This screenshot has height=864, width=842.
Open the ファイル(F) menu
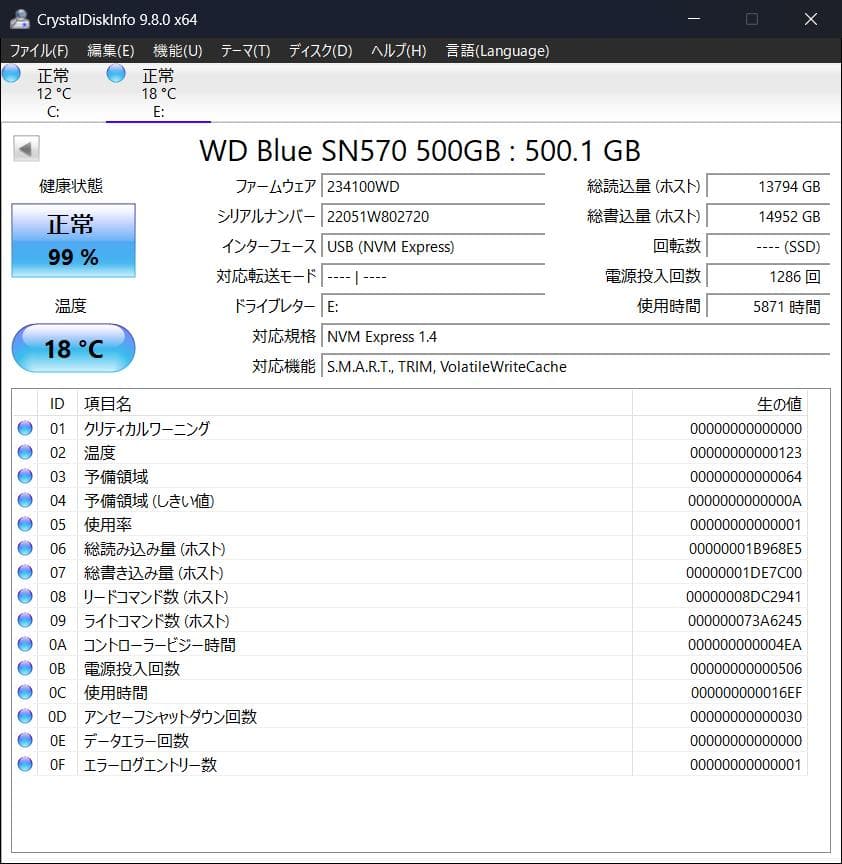pyautogui.click(x=39, y=51)
